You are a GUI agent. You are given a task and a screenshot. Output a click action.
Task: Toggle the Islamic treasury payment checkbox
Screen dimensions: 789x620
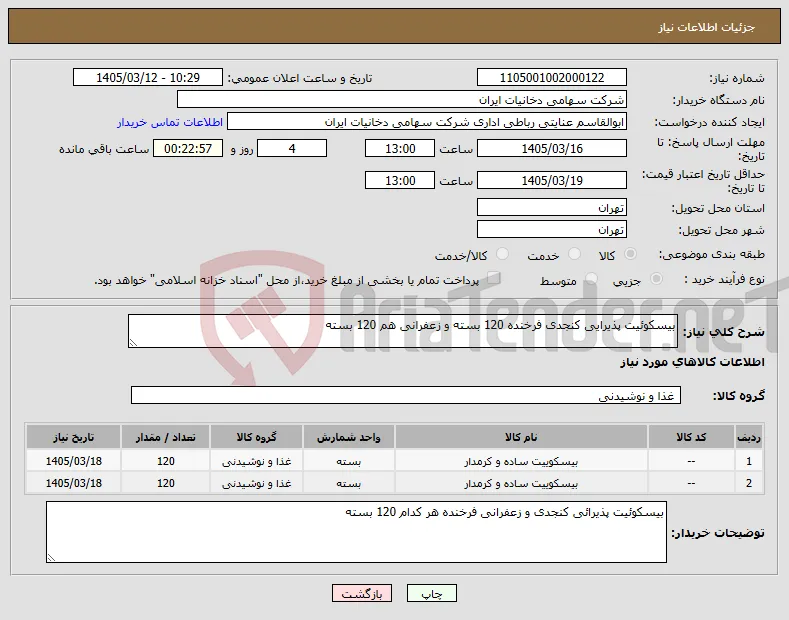pyautogui.click(x=494, y=278)
